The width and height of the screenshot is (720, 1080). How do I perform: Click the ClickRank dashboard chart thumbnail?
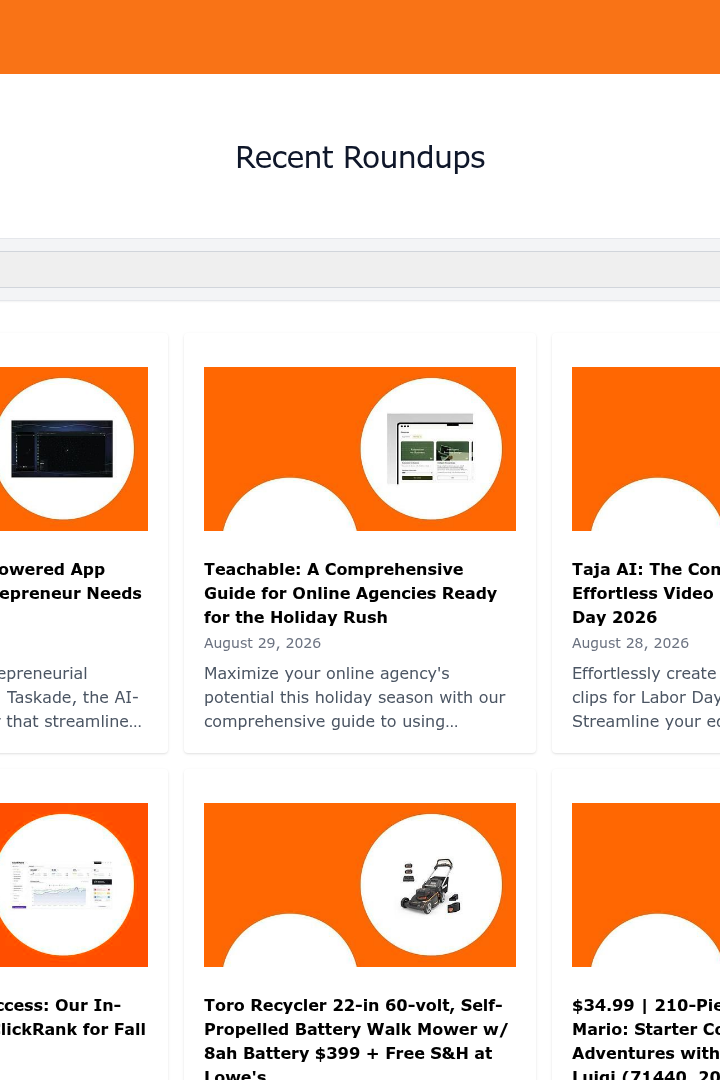click(74, 885)
